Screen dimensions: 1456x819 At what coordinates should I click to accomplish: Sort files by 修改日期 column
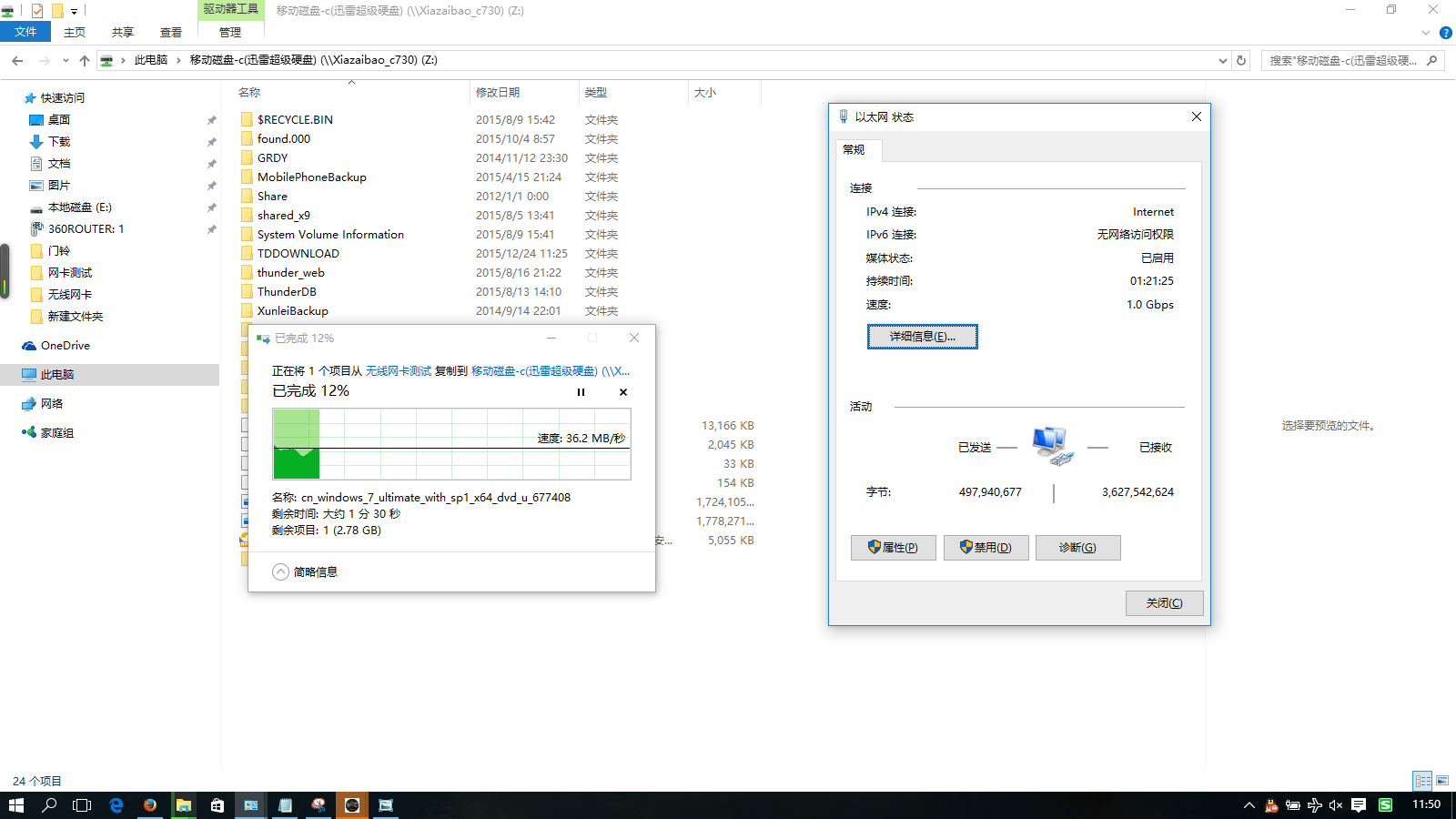point(498,93)
